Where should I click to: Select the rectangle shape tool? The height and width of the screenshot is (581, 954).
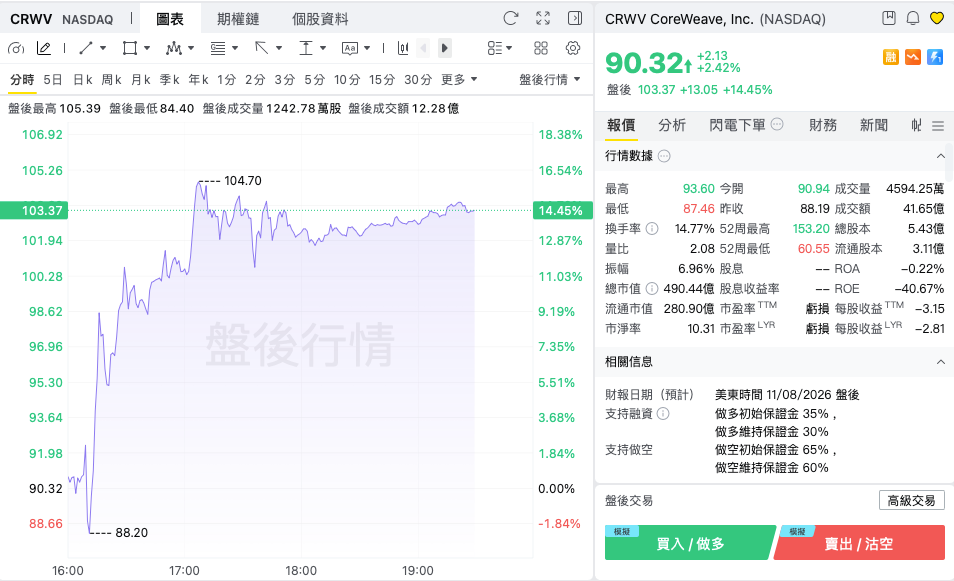click(130, 48)
